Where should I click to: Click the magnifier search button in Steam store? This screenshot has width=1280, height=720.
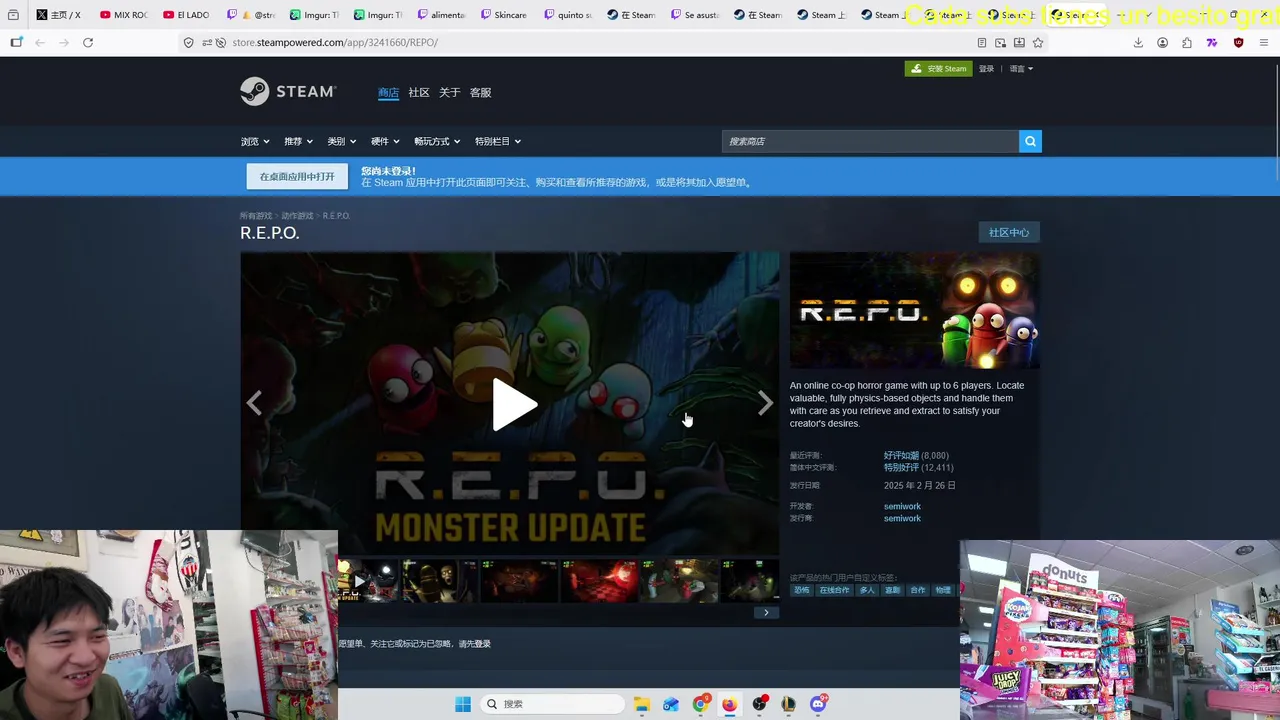pyautogui.click(x=1030, y=141)
